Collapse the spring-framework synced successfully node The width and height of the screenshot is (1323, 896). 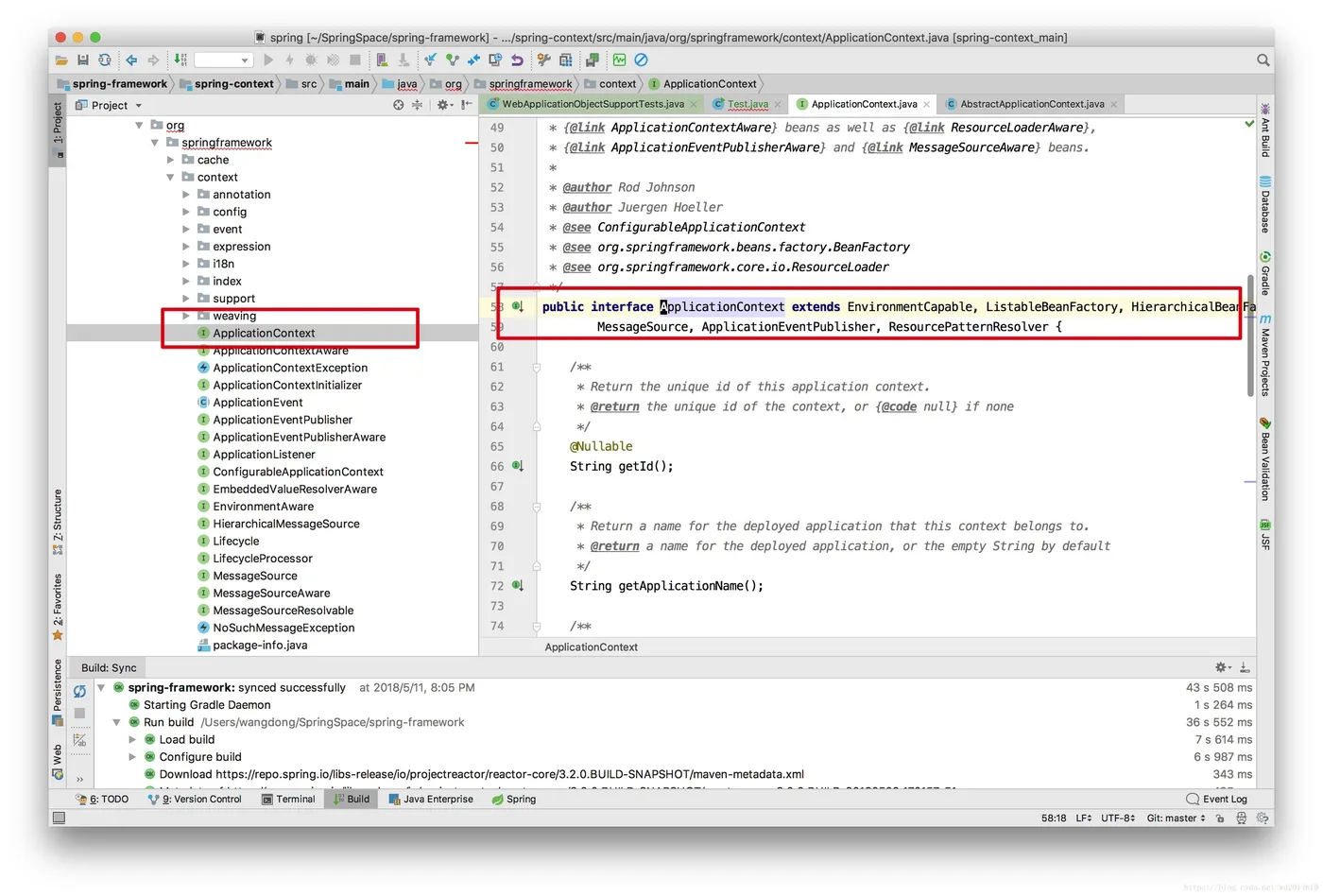coord(101,688)
